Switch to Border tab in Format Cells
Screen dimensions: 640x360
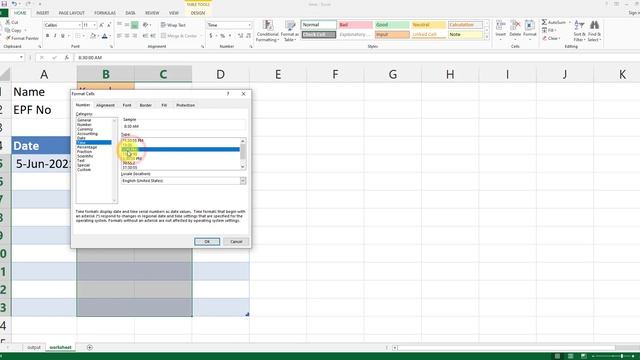[146, 105]
